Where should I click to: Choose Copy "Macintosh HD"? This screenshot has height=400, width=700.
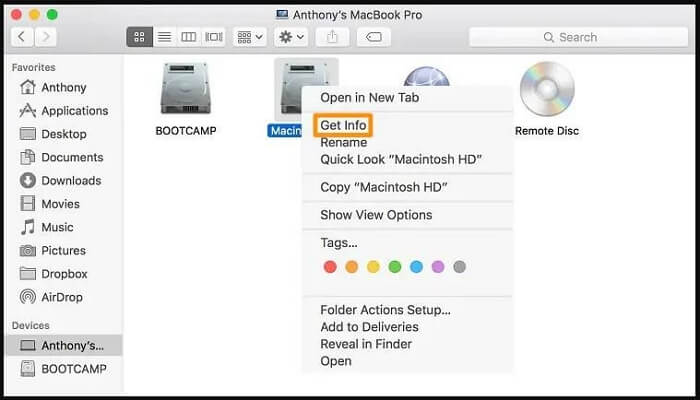click(x=384, y=187)
